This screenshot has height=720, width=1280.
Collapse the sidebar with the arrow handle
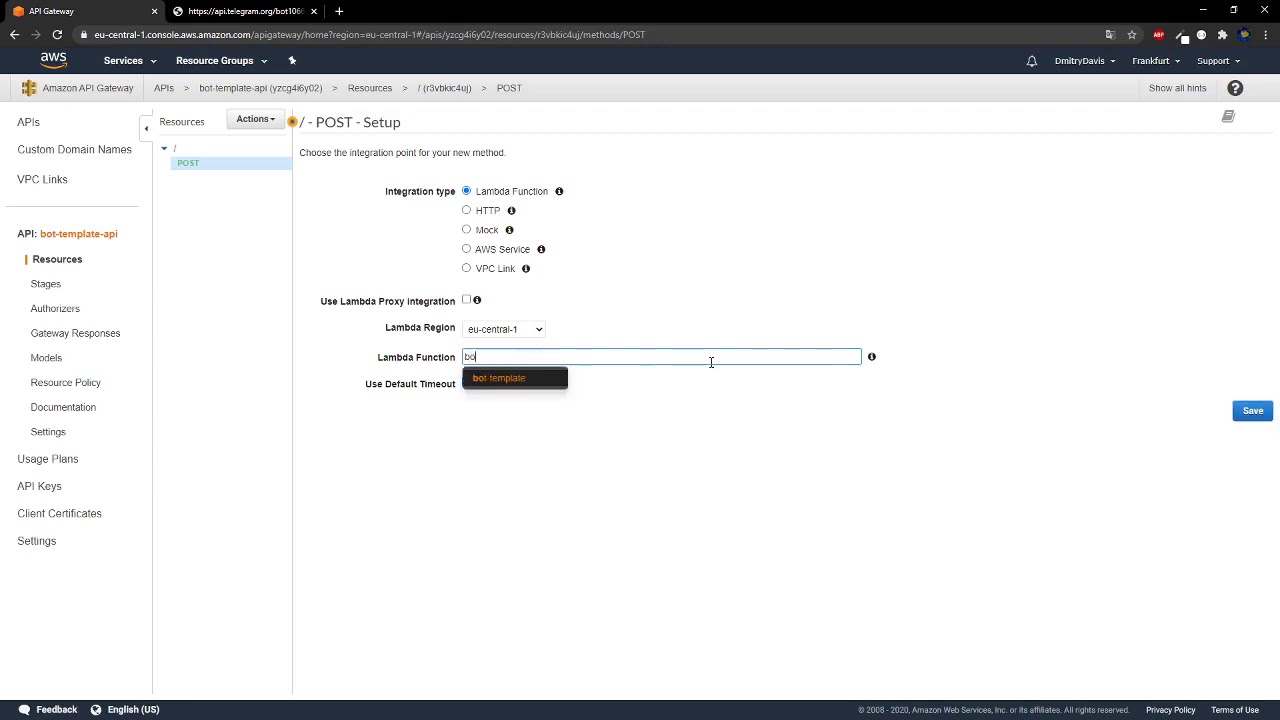pyautogui.click(x=146, y=128)
